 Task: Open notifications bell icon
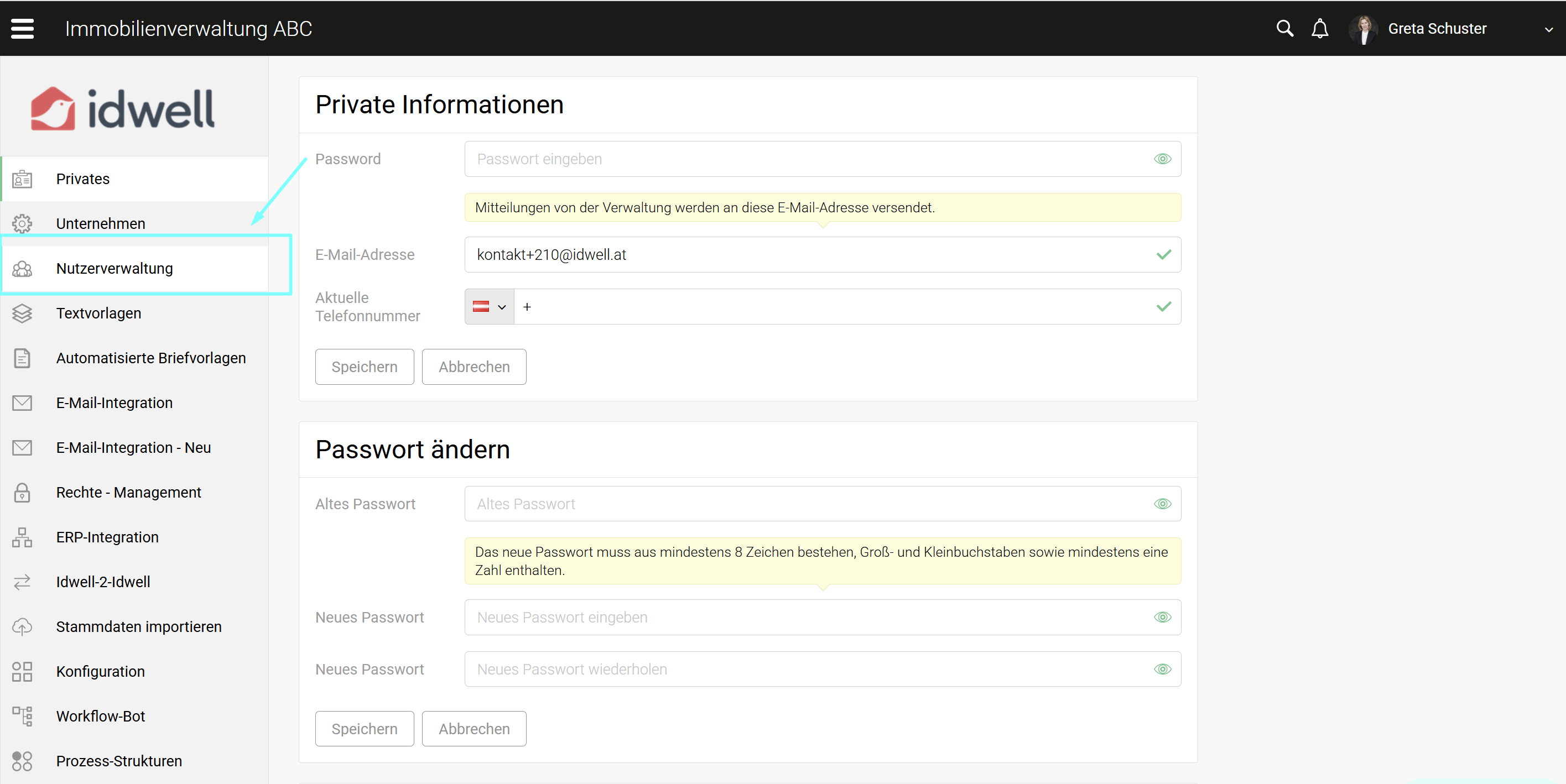point(1319,29)
